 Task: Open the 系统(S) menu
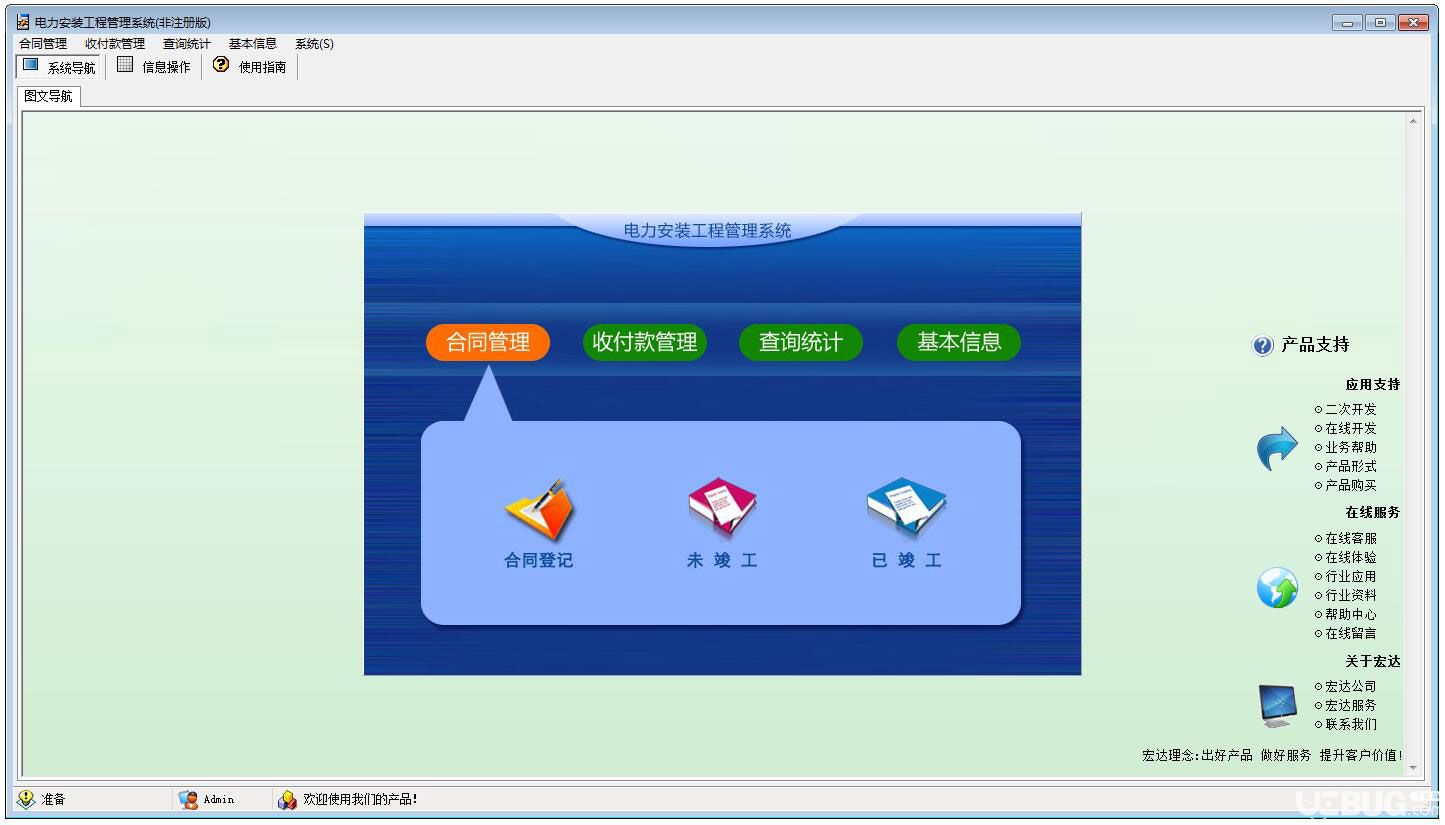(314, 44)
